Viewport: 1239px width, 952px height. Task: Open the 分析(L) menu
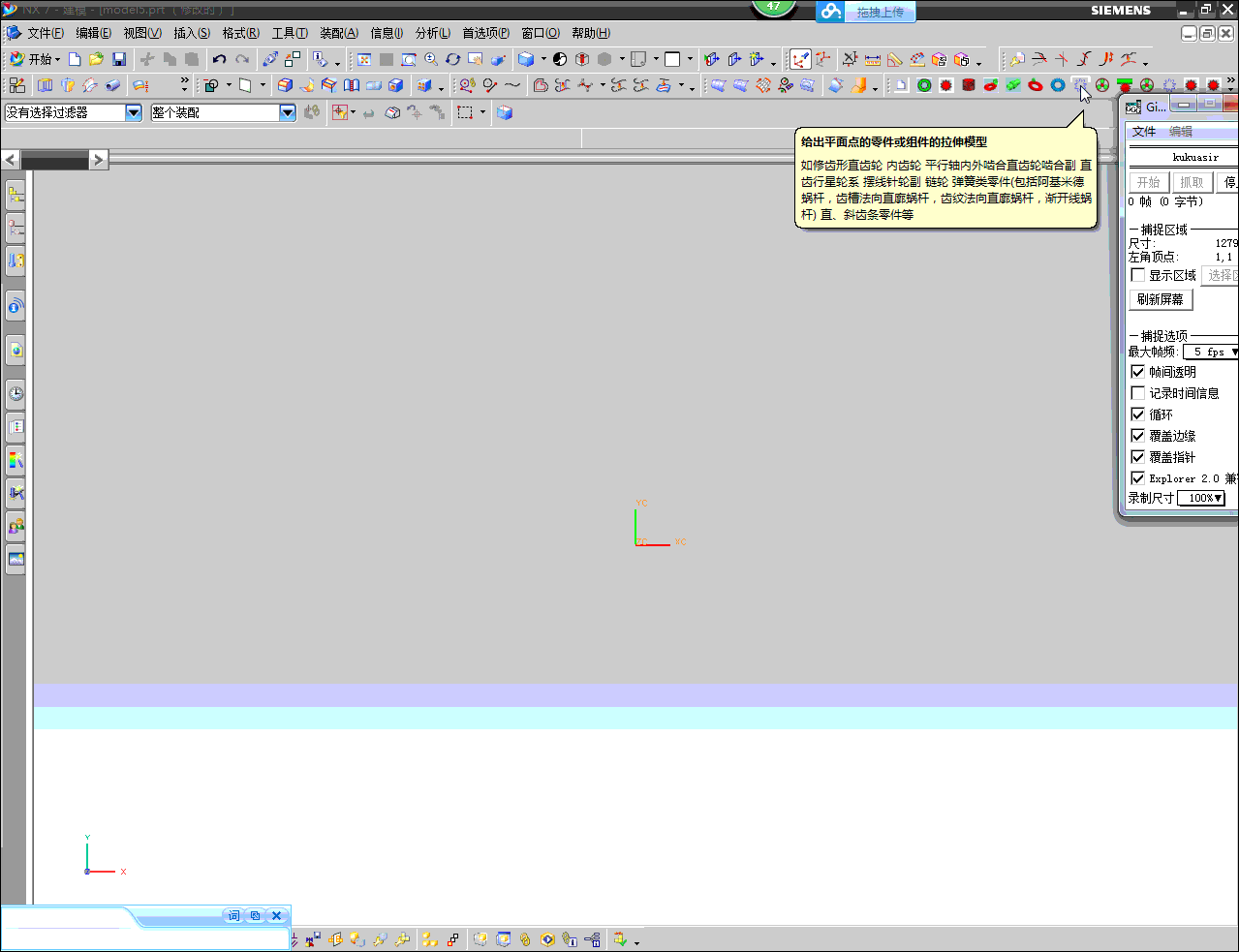point(433,33)
